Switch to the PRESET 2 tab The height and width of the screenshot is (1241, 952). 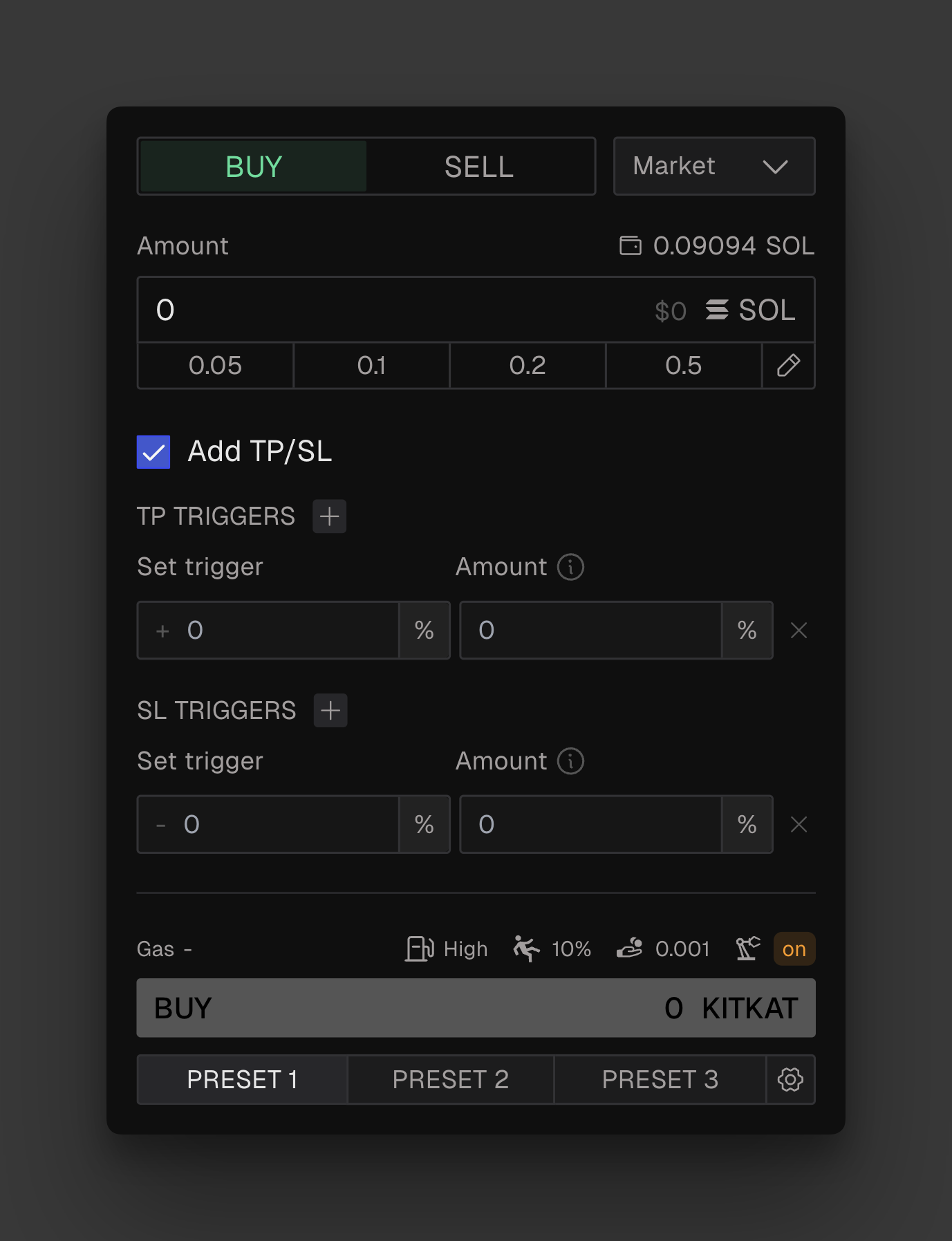pyautogui.click(x=451, y=1080)
